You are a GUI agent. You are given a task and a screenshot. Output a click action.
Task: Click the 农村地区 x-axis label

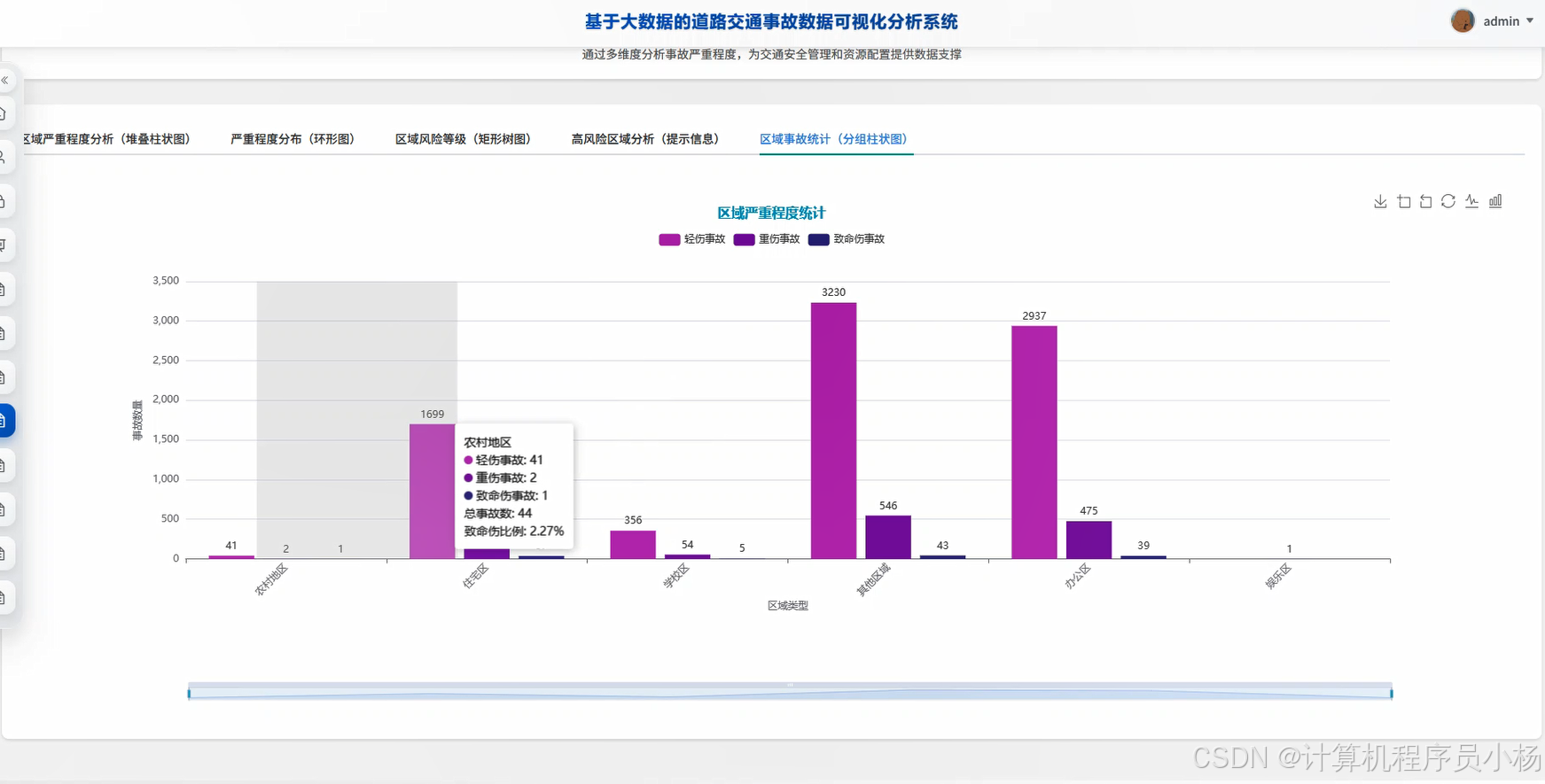click(271, 579)
